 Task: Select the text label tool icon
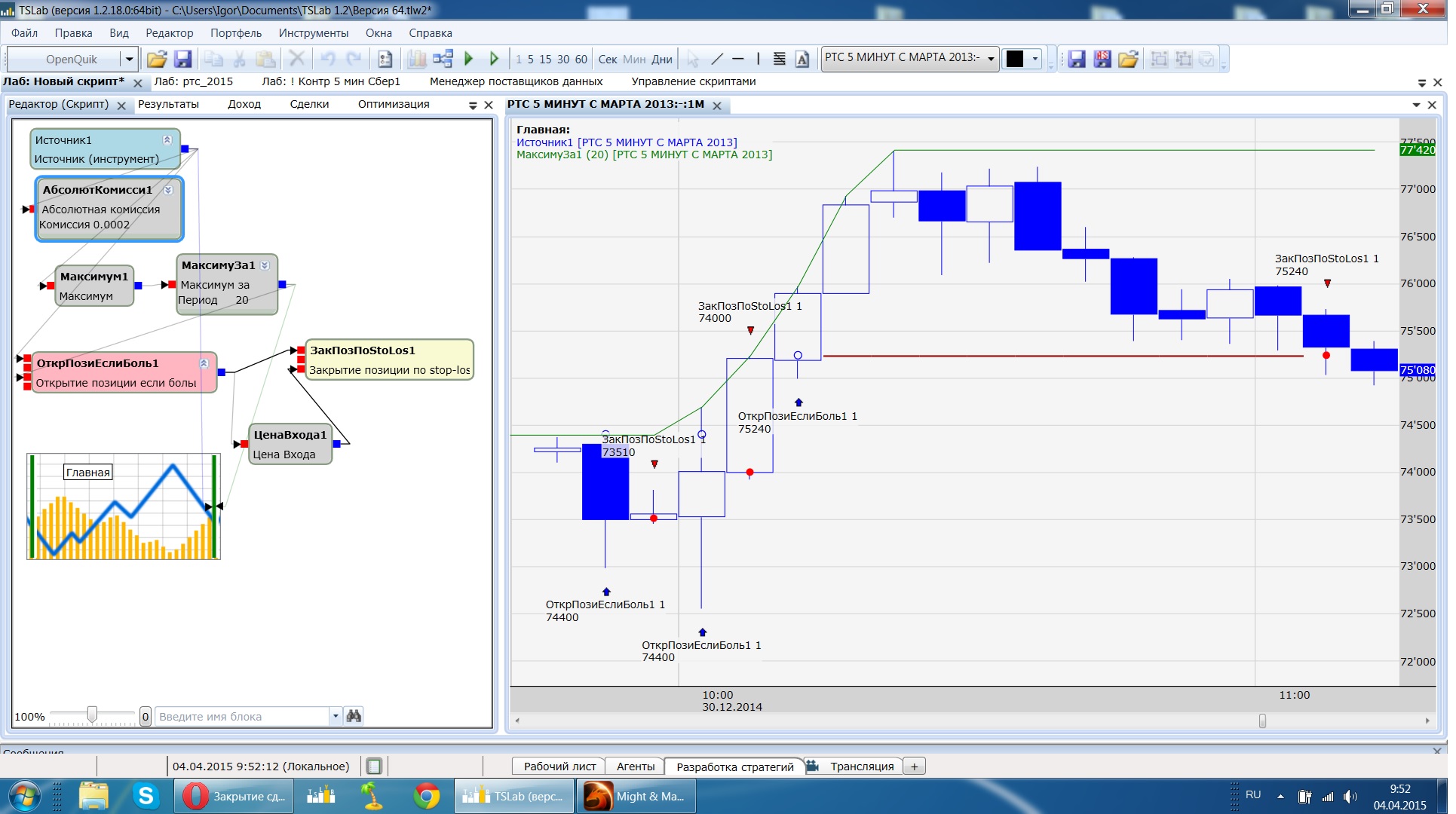802,59
